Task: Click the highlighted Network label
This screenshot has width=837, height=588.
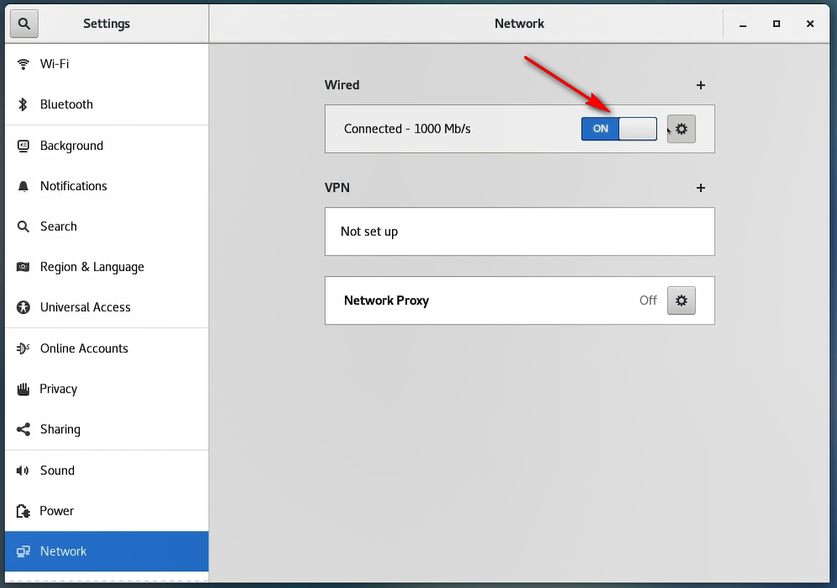Action: 64,552
